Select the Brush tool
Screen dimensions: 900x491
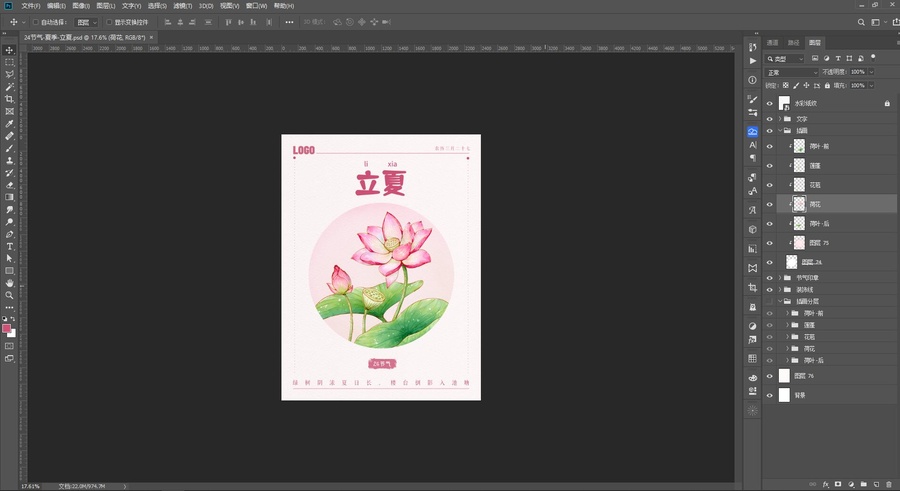(x=9, y=148)
